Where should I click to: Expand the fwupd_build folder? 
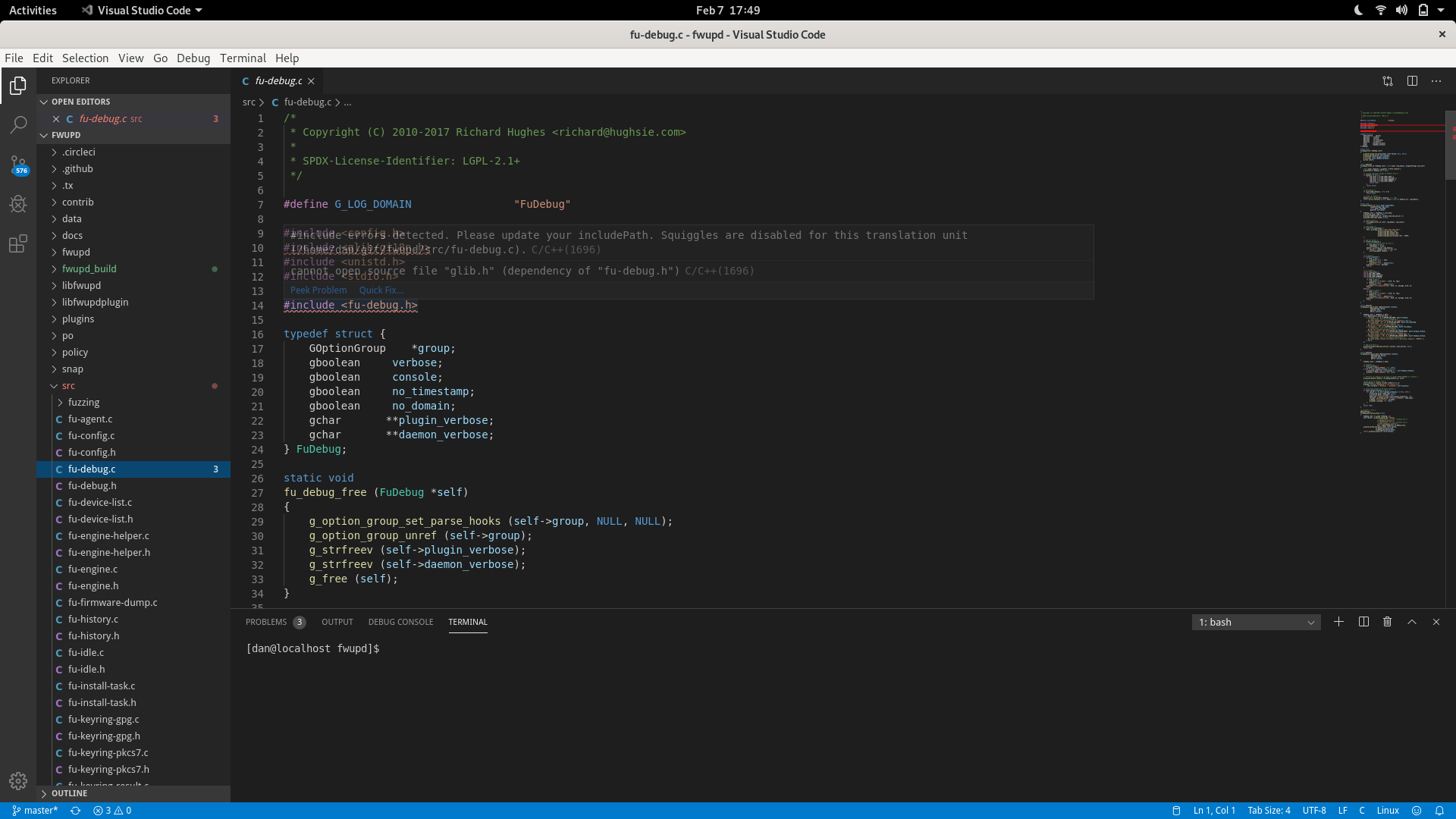tap(133, 269)
